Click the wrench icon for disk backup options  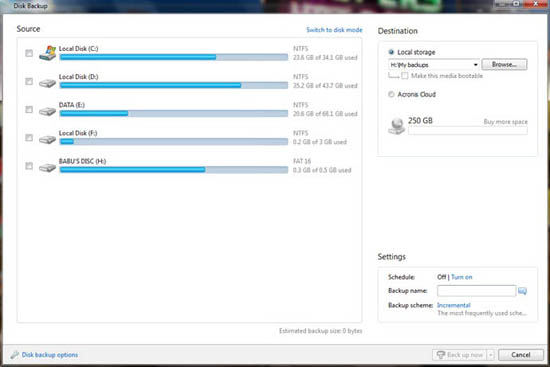point(14,355)
